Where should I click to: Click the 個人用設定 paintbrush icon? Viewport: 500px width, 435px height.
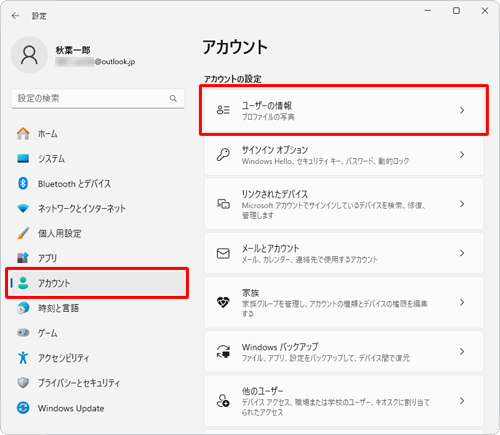tap(23, 233)
